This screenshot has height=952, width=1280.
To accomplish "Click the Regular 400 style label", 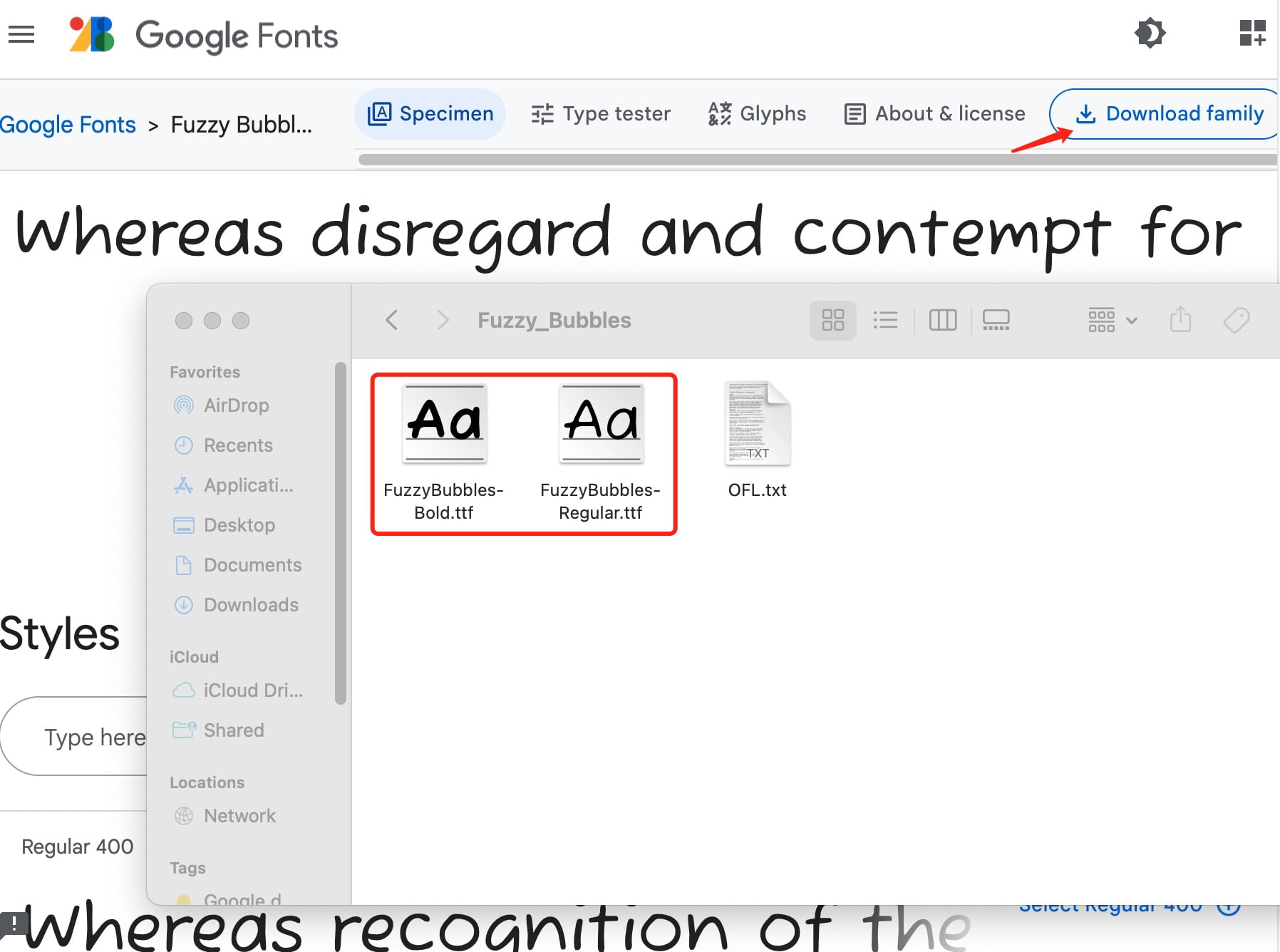I will pos(77,847).
